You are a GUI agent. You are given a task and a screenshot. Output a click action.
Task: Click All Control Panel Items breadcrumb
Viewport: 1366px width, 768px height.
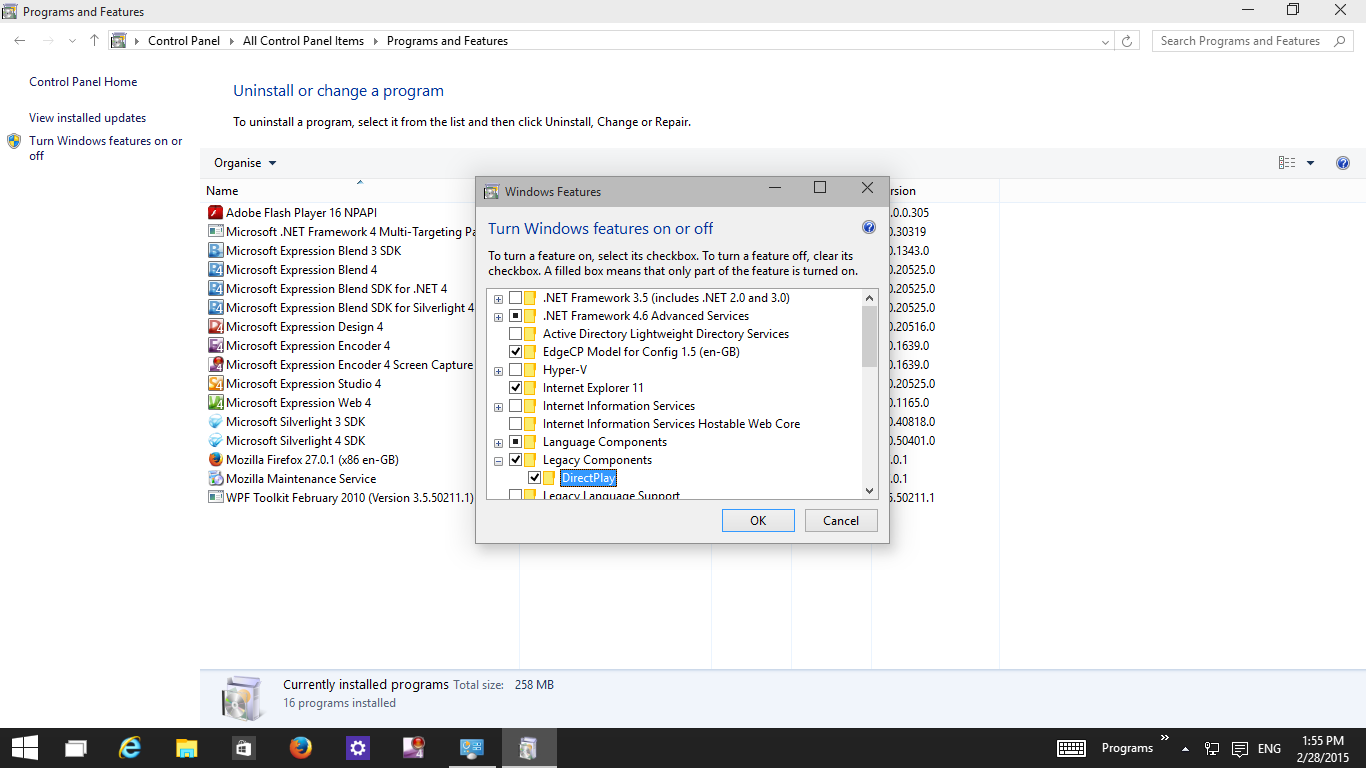click(304, 41)
